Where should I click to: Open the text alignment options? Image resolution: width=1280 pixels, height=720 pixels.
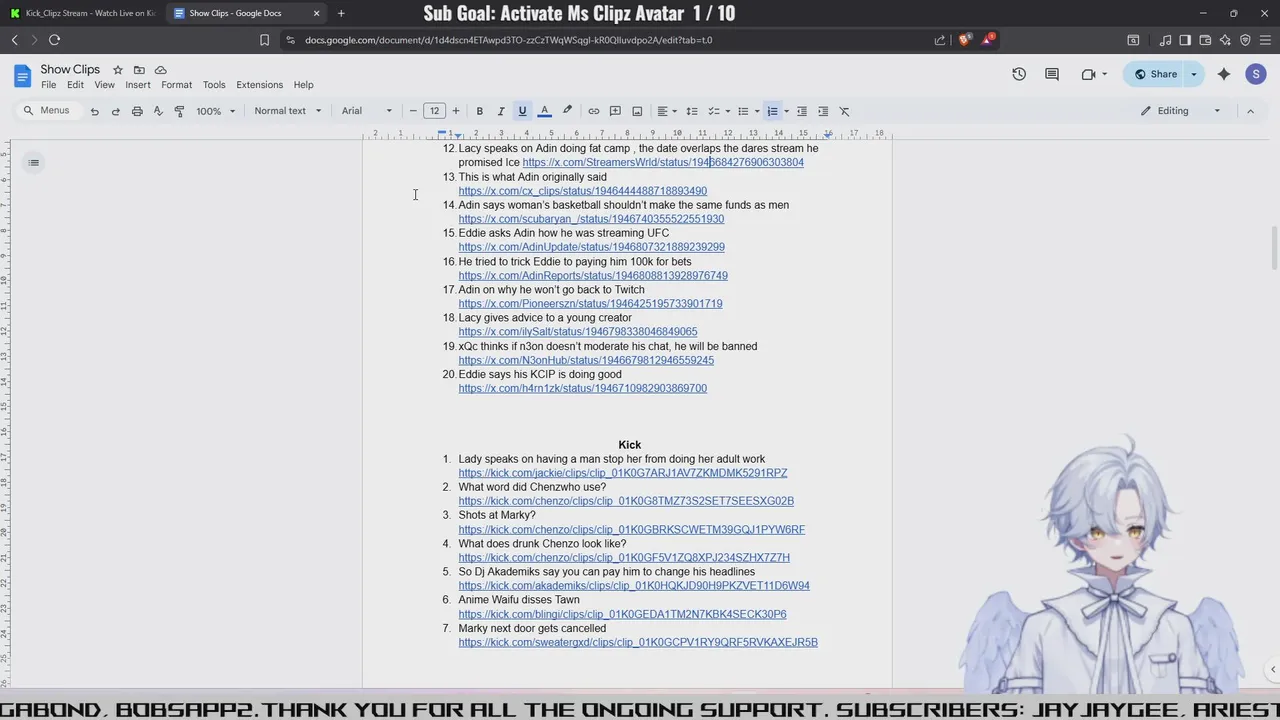tap(667, 111)
